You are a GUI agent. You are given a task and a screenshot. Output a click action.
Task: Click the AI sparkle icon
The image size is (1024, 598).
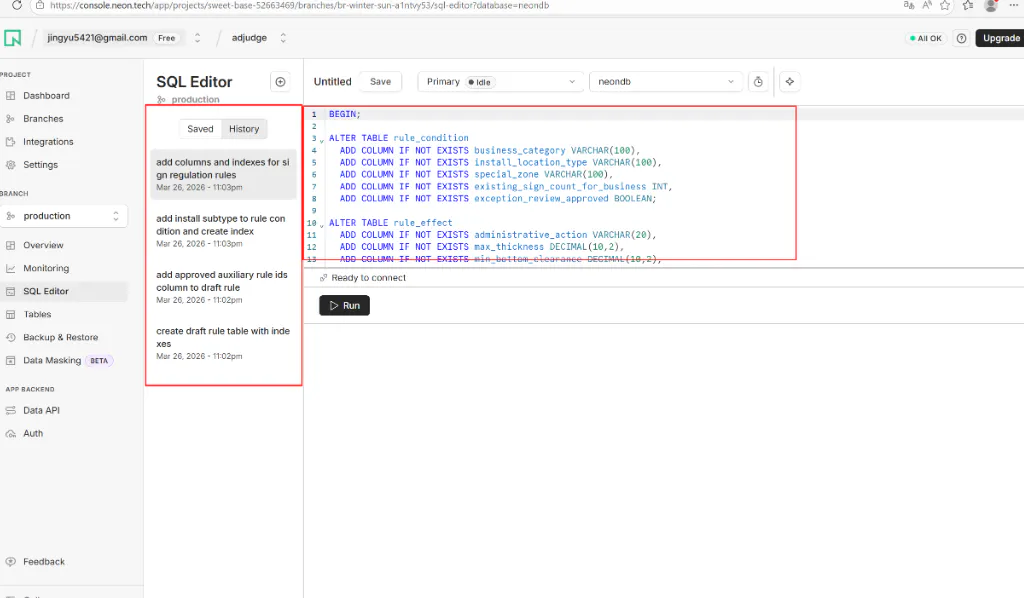[x=790, y=82]
